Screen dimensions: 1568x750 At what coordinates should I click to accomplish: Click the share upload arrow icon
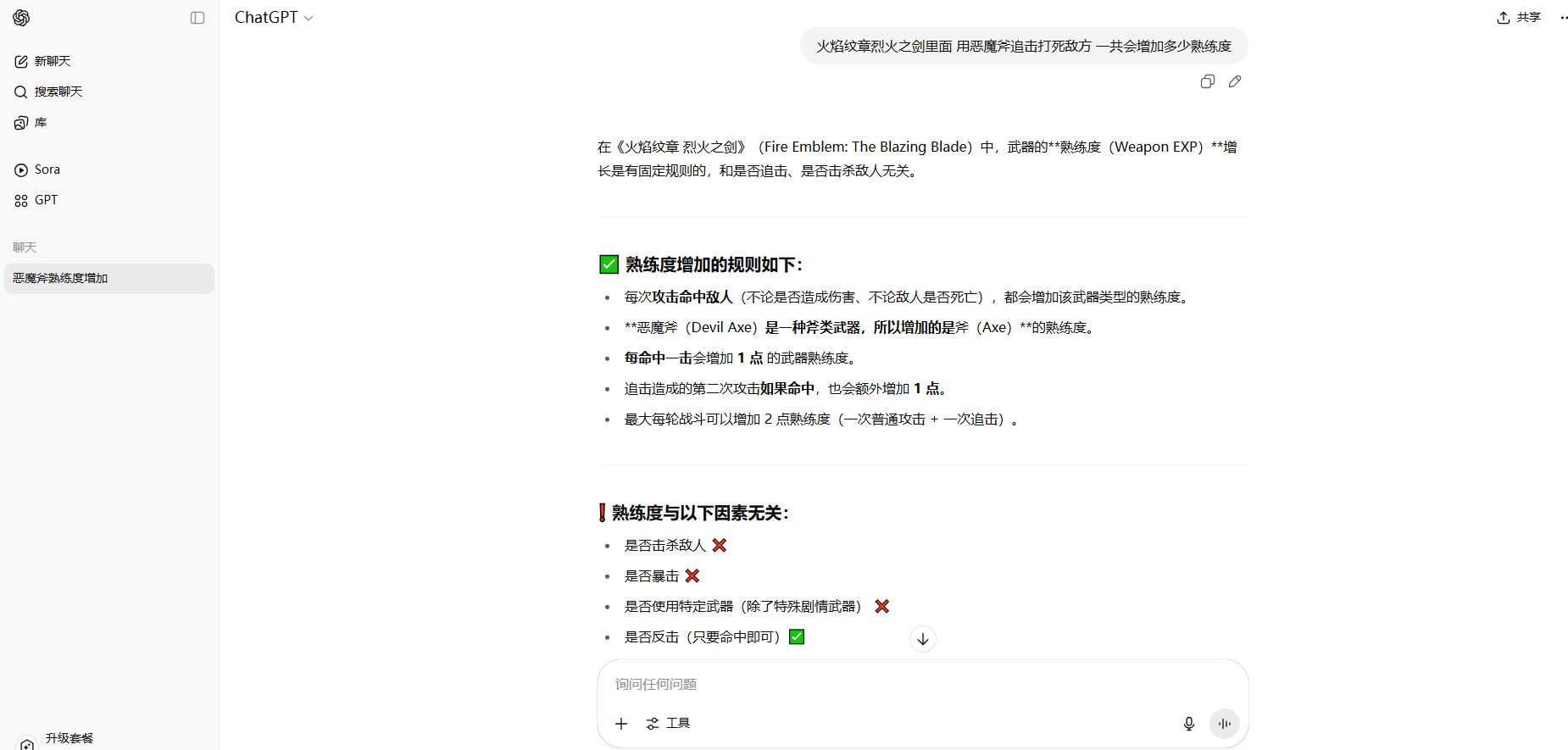tap(1504, 18)
